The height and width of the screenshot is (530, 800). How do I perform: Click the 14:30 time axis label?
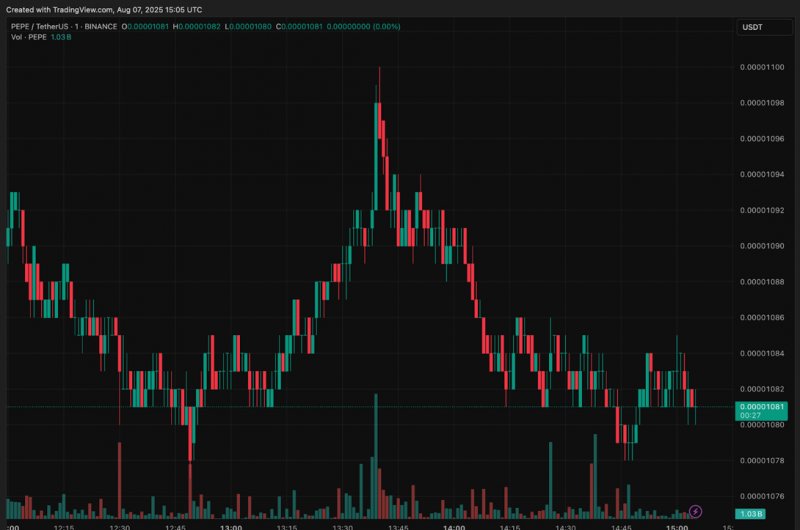click(x=565, y=527)
